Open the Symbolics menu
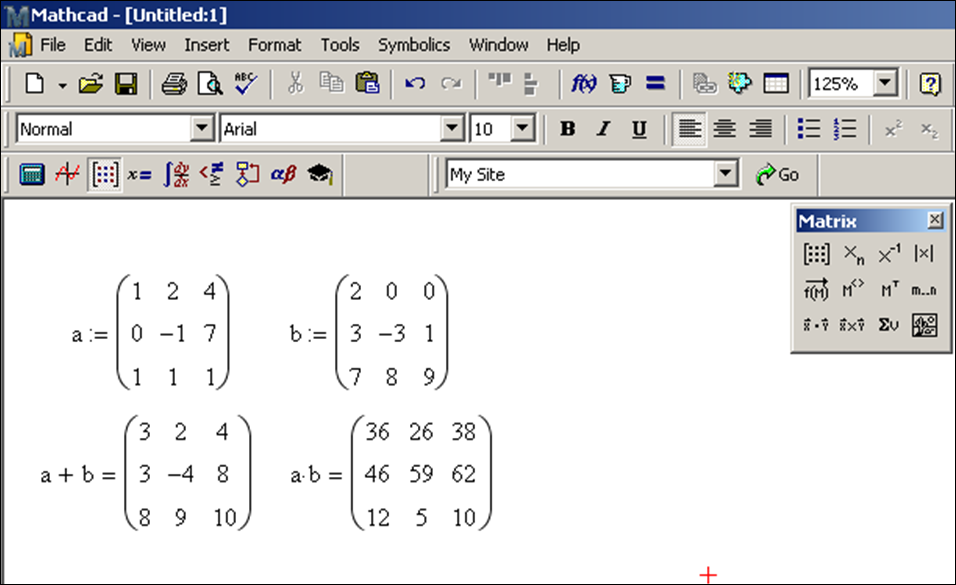The width and height of the screenshot is (956, 585). 413,45
